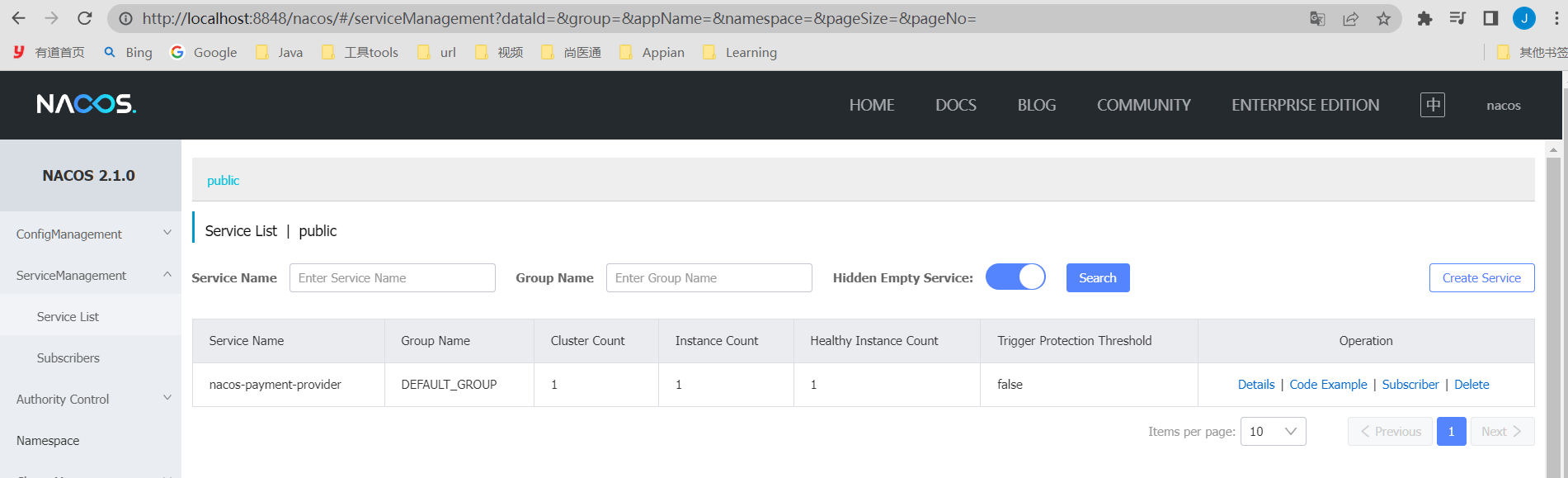Screen dimensions: 1568x478
Task: Open Code Example for nacos-payment-provider
Action: point(1328,385)
